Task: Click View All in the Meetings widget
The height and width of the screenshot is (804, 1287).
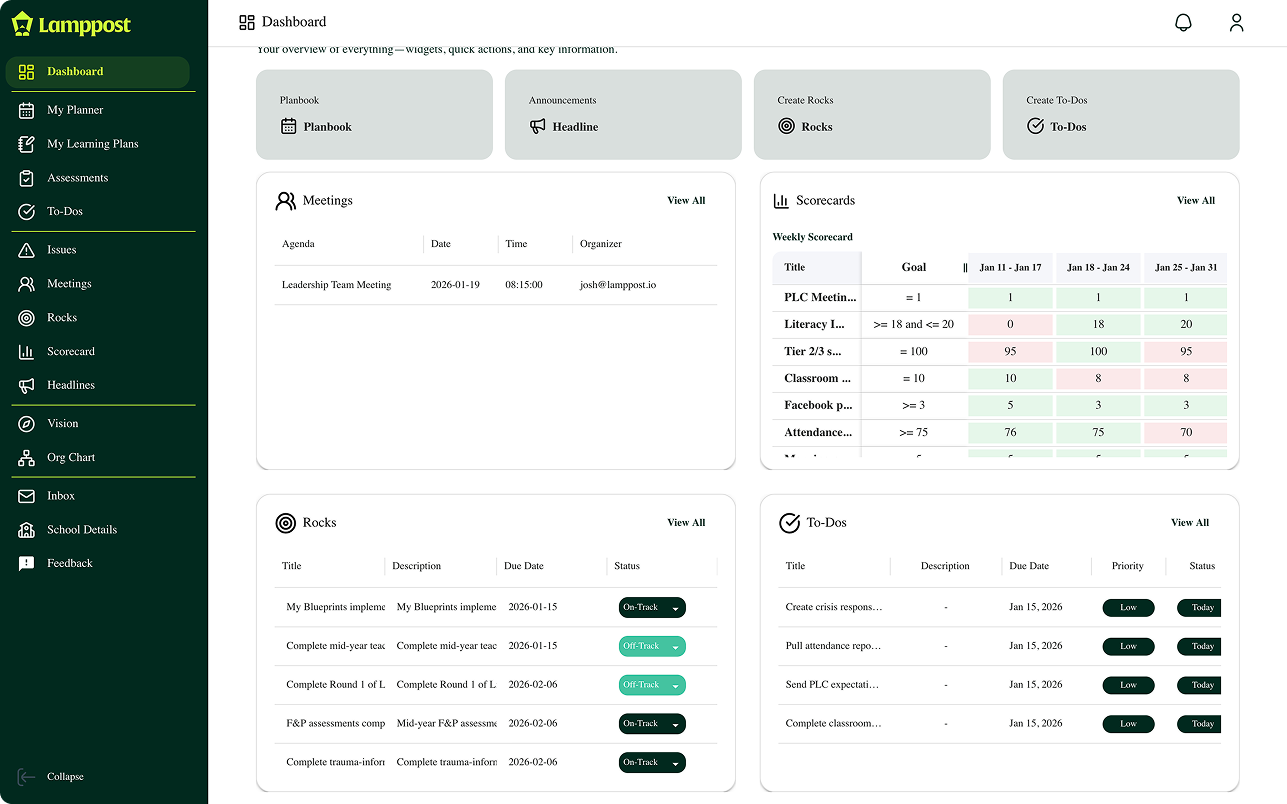Action: 686,200
